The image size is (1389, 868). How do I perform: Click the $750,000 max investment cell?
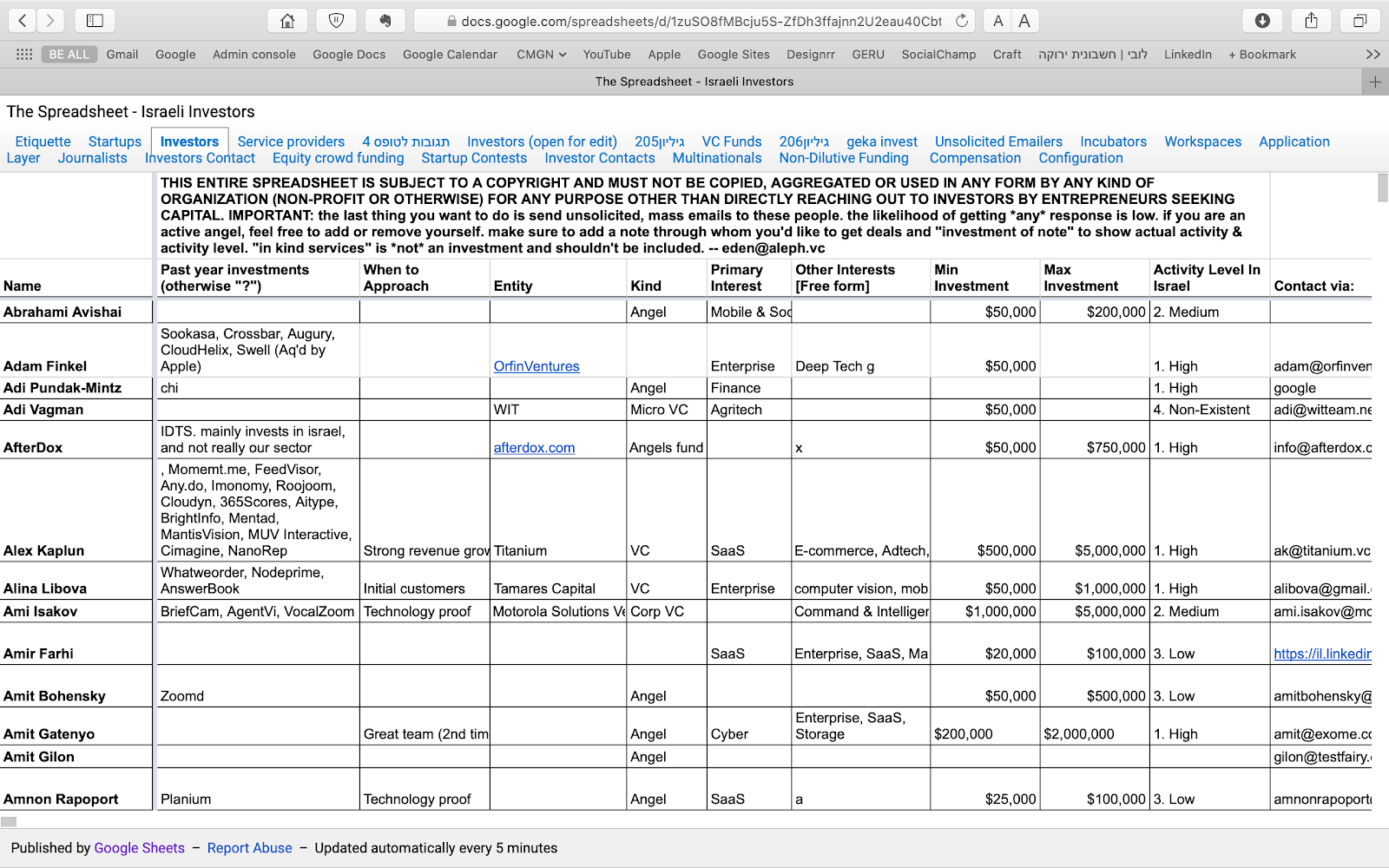[1096, 440]
